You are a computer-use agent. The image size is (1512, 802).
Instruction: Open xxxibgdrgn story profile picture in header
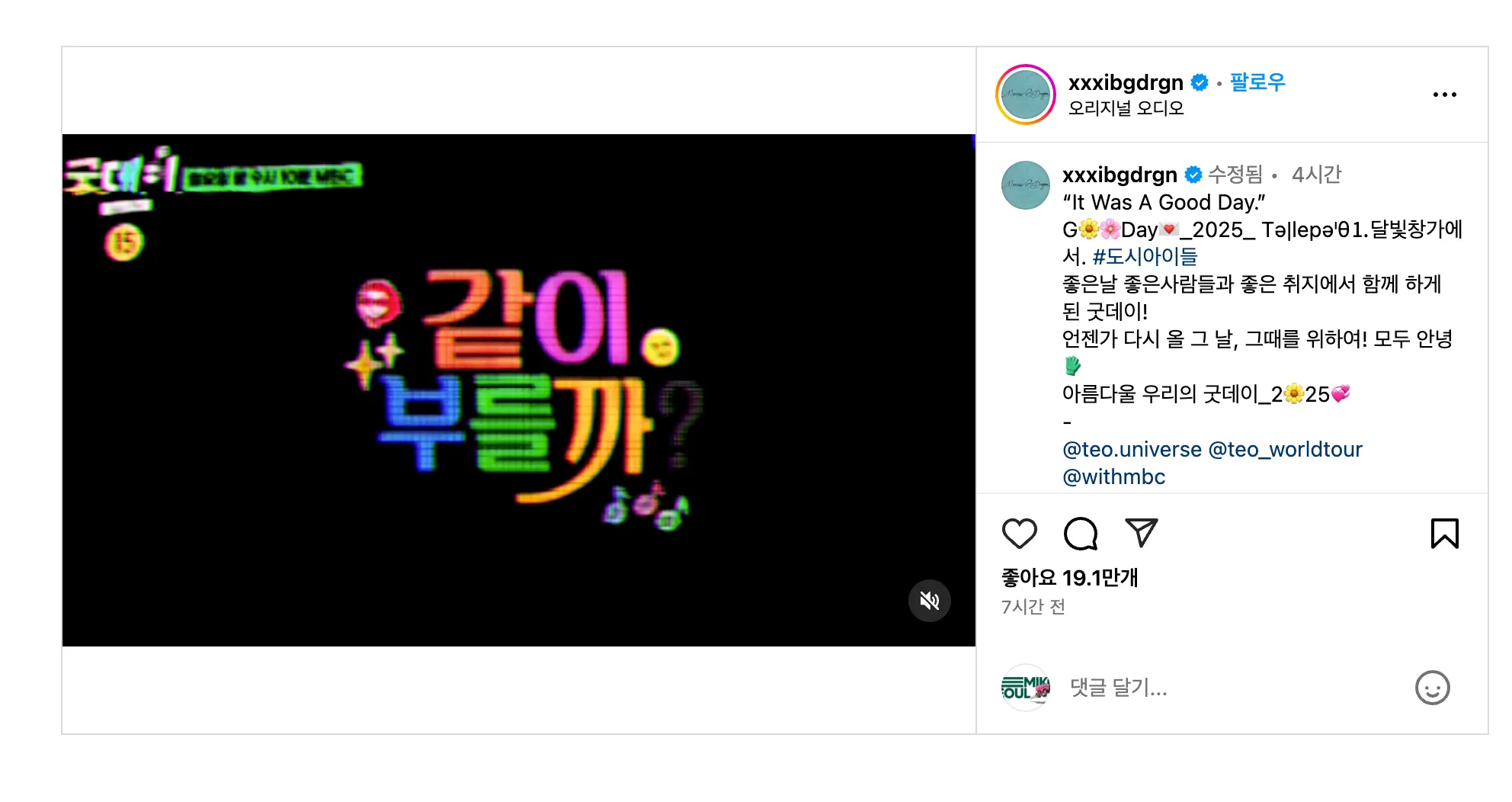coord(1025,95)
